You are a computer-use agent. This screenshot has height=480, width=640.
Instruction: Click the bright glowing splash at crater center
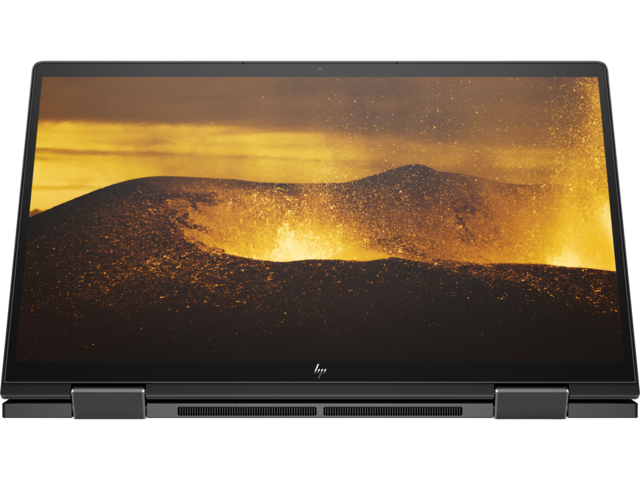click(x=300, y=238)
